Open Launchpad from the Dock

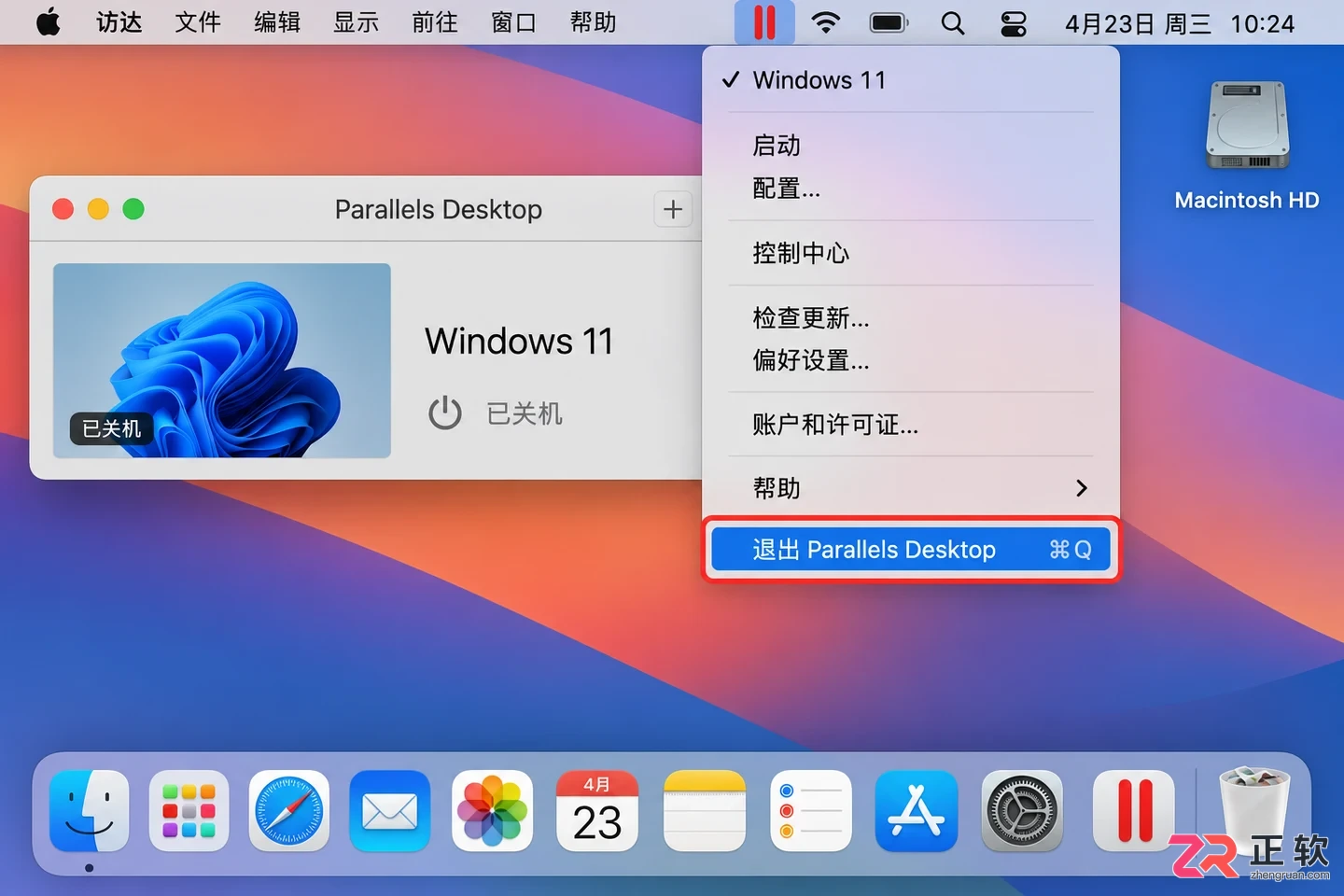click(189, 810)
